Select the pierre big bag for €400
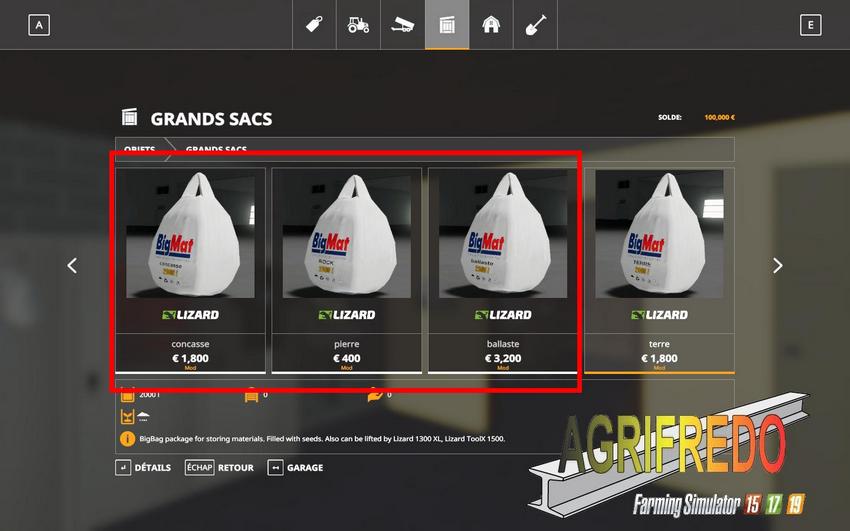850x531 pixels. (346, 270)
